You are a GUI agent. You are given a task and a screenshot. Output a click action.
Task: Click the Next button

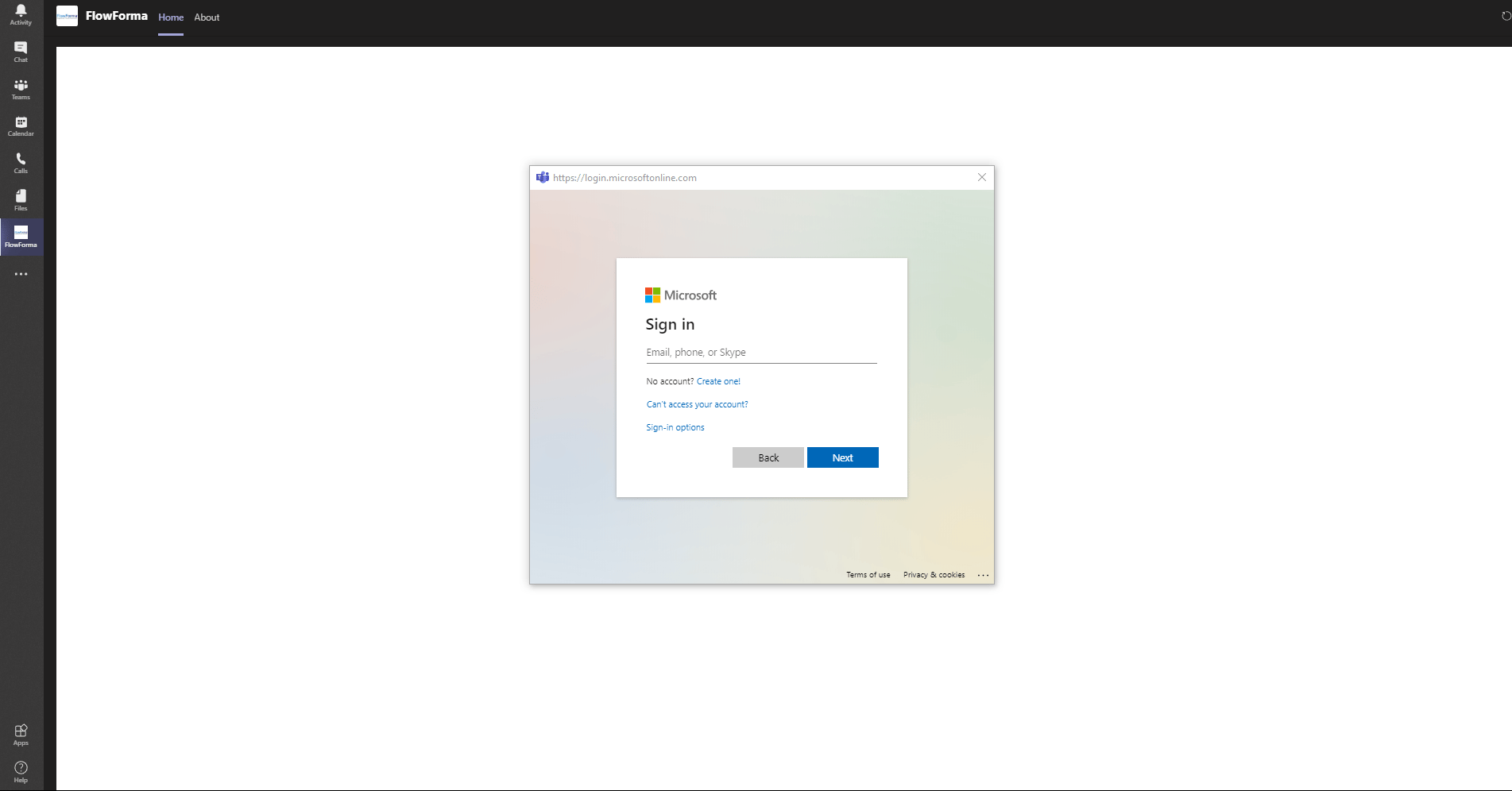pos(843,457)
